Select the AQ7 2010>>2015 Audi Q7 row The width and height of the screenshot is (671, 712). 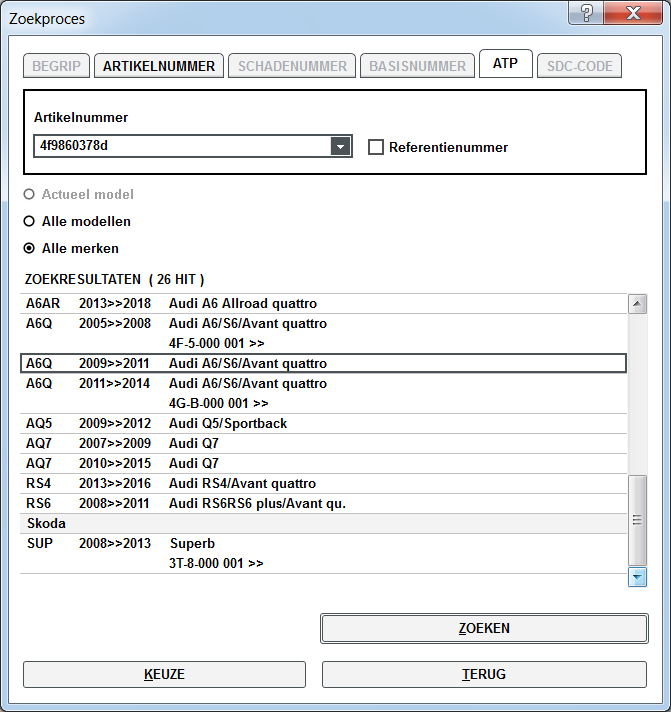click(x=323, y=463)
